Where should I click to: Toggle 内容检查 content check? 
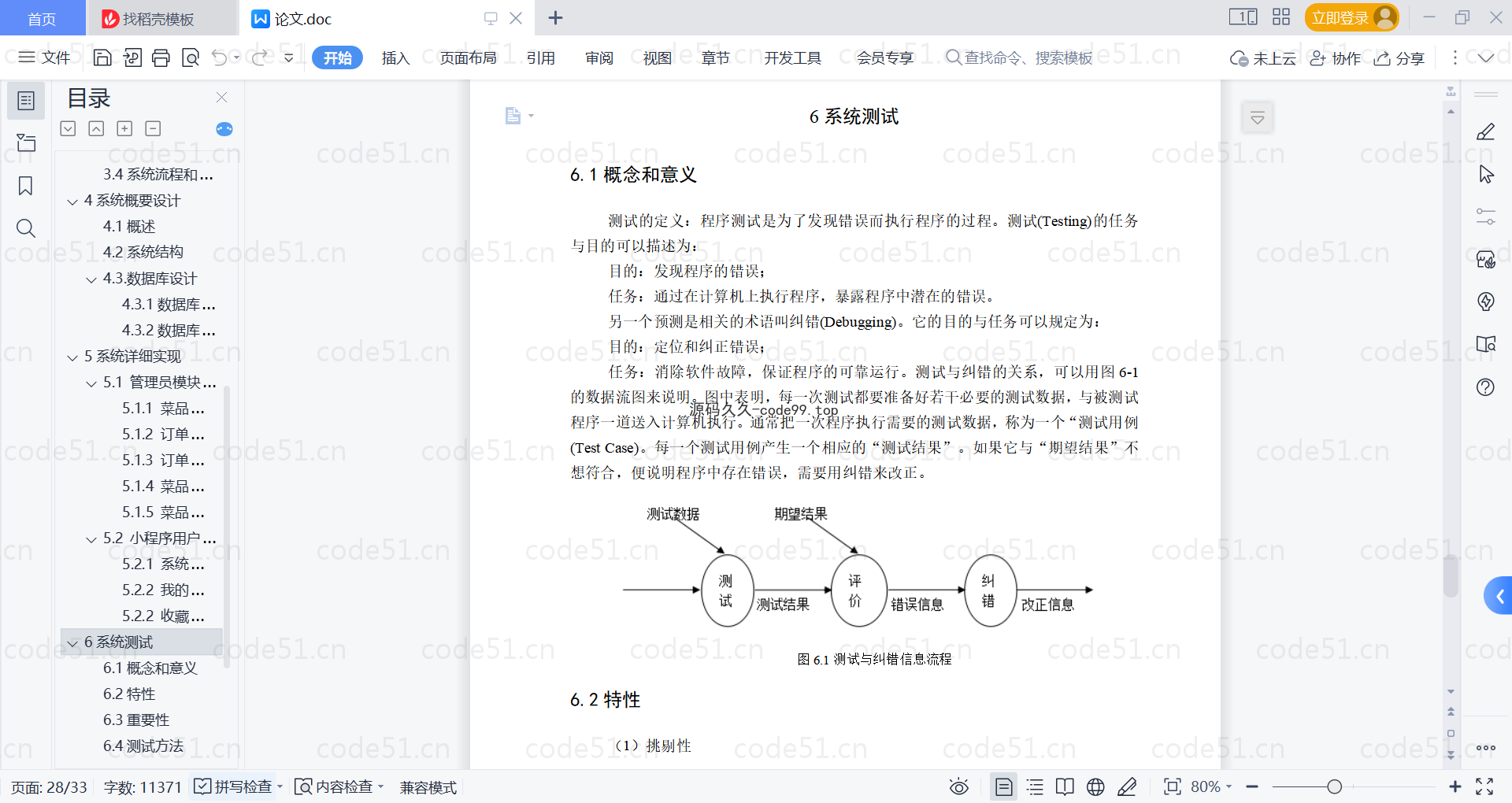tap(339, 786)
